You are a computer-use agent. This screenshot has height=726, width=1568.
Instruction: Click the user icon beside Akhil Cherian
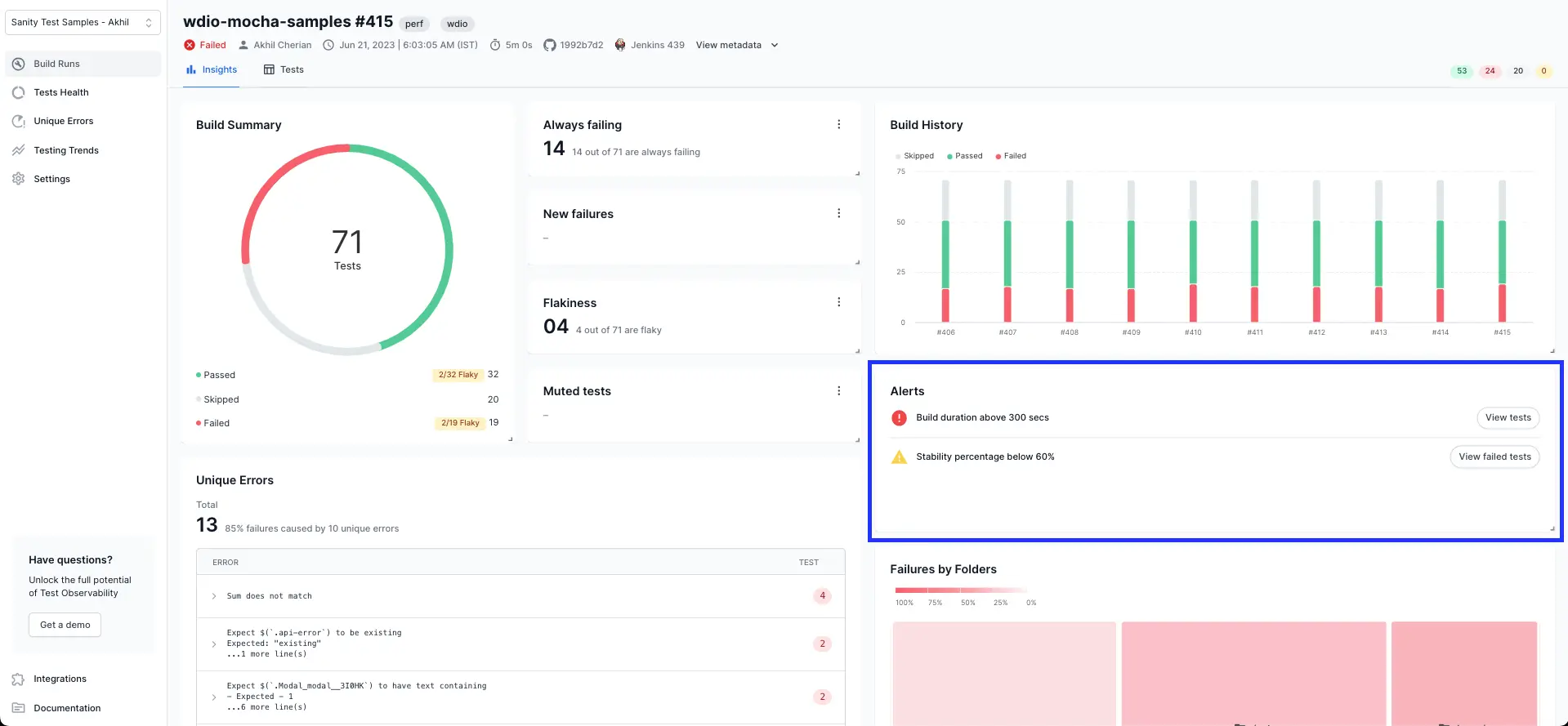(243, 45)
